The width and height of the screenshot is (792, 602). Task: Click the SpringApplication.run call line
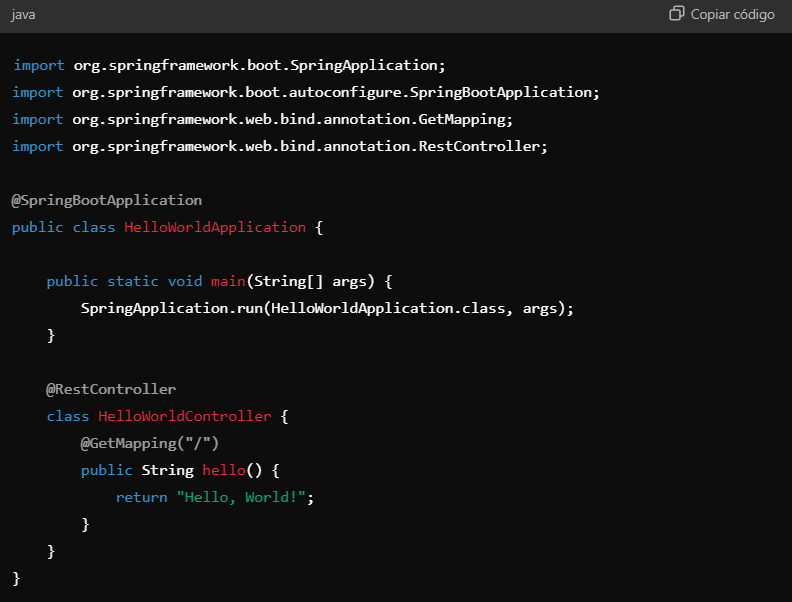pyautogui.click(x=327, y=309)
